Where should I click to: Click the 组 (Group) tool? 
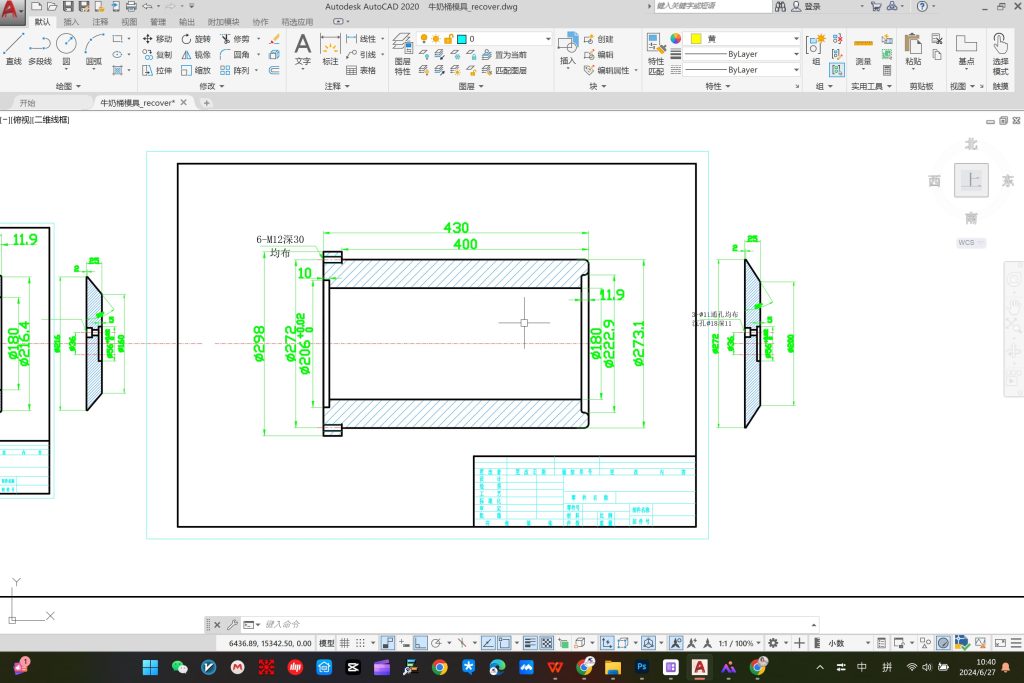pos(816,50)
